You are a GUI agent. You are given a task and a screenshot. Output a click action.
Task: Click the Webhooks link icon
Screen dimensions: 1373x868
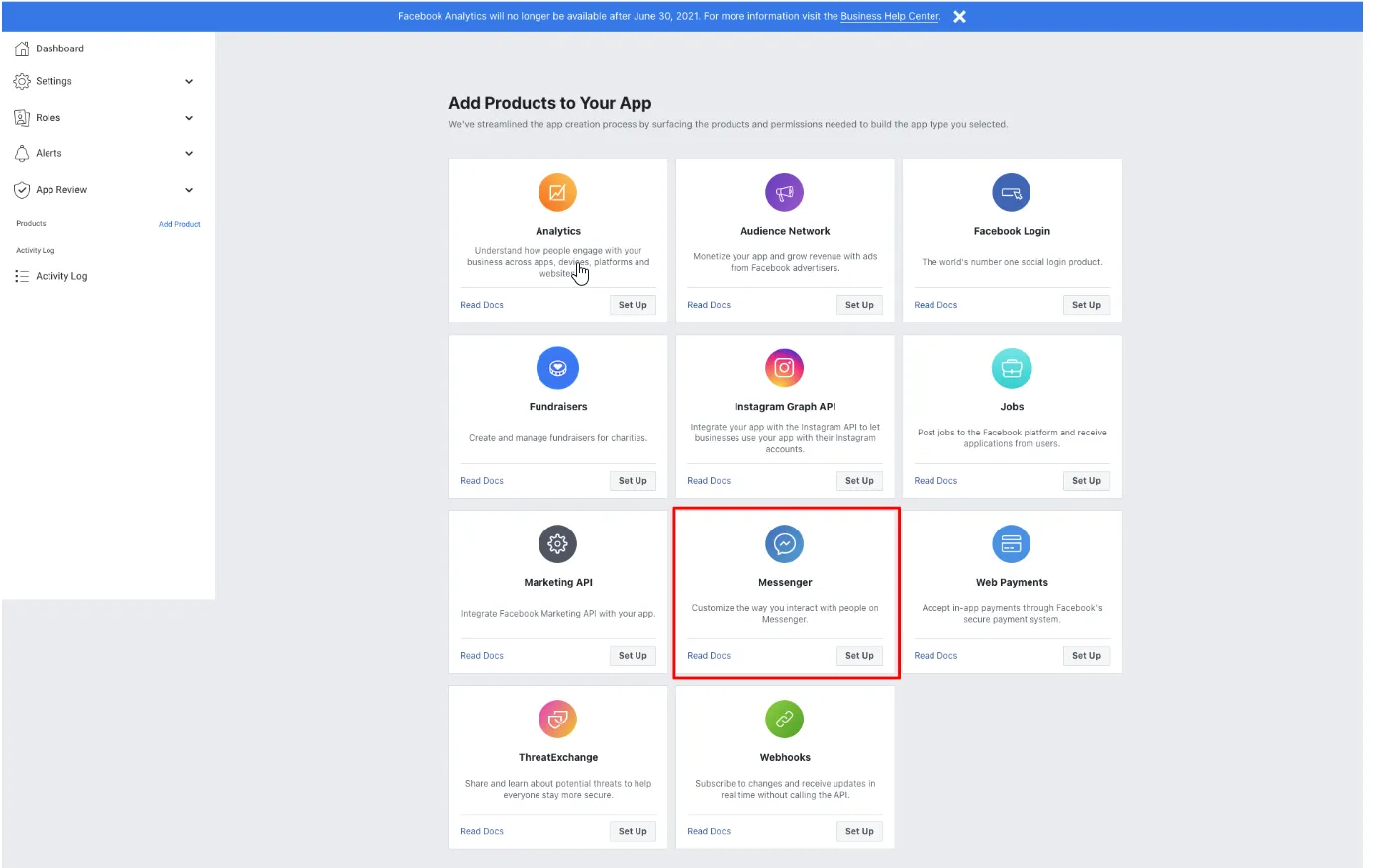(x=785, y=720)
